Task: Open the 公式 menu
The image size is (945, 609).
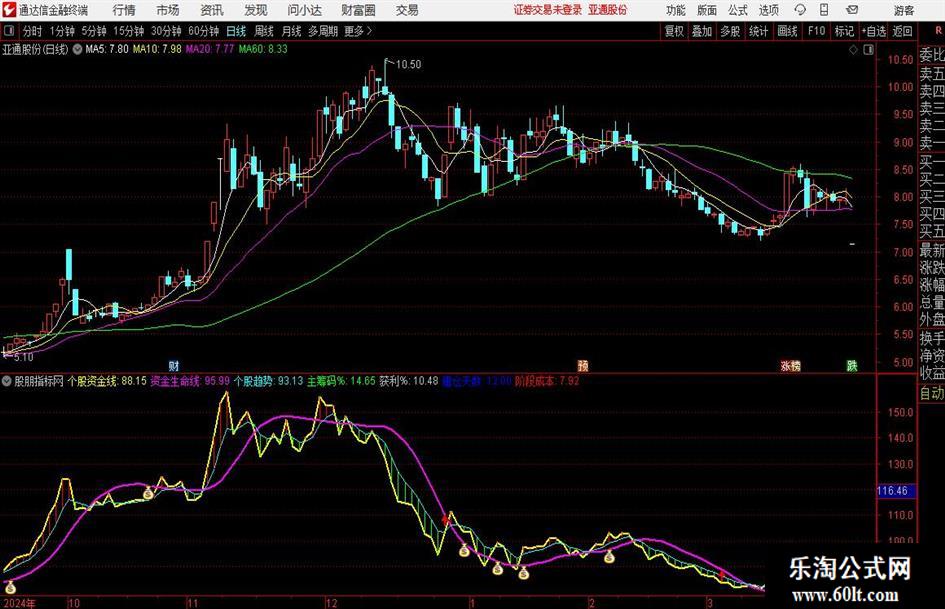Action: [738, 10]
